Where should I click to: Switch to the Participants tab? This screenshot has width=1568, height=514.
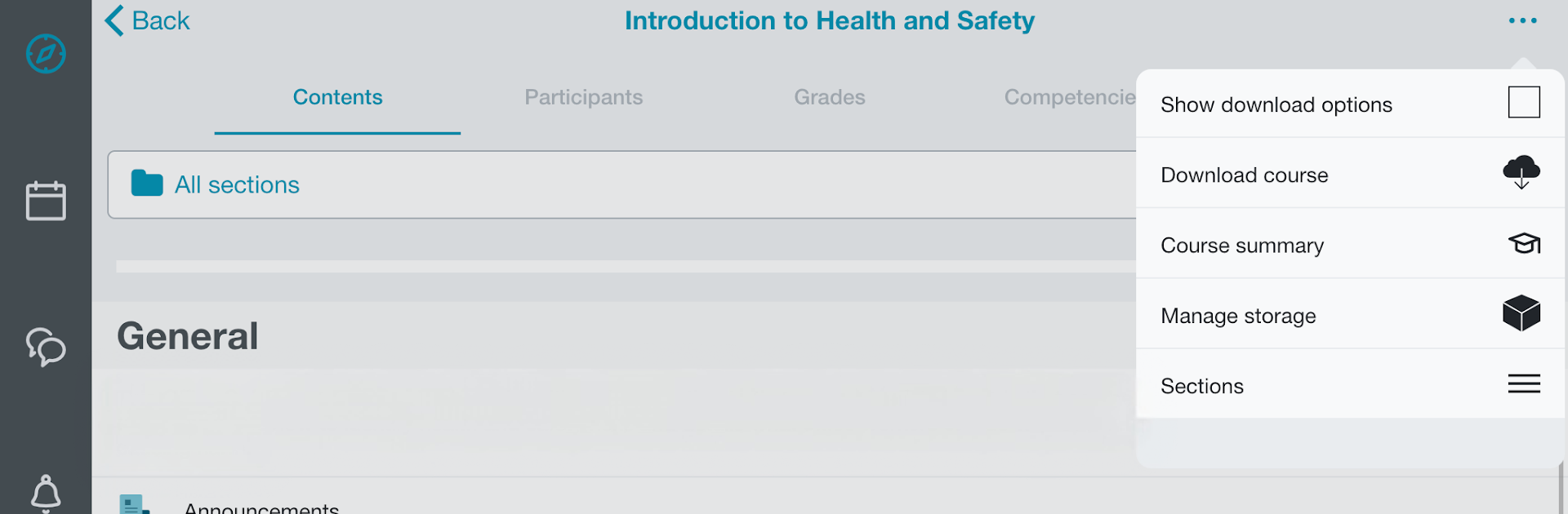coord(584,97)
